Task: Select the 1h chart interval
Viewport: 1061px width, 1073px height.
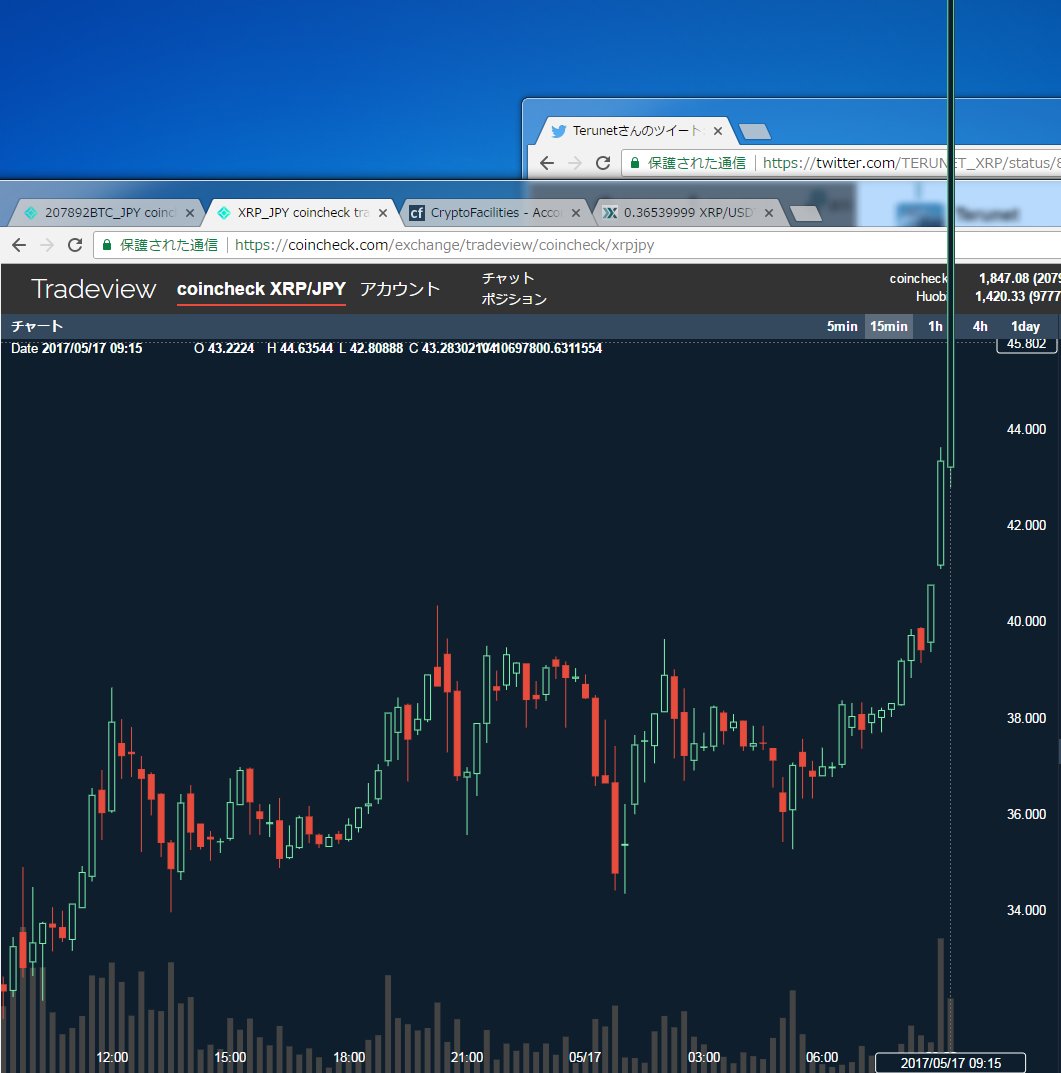Action: pyautogui.click(x=935, y=326)
